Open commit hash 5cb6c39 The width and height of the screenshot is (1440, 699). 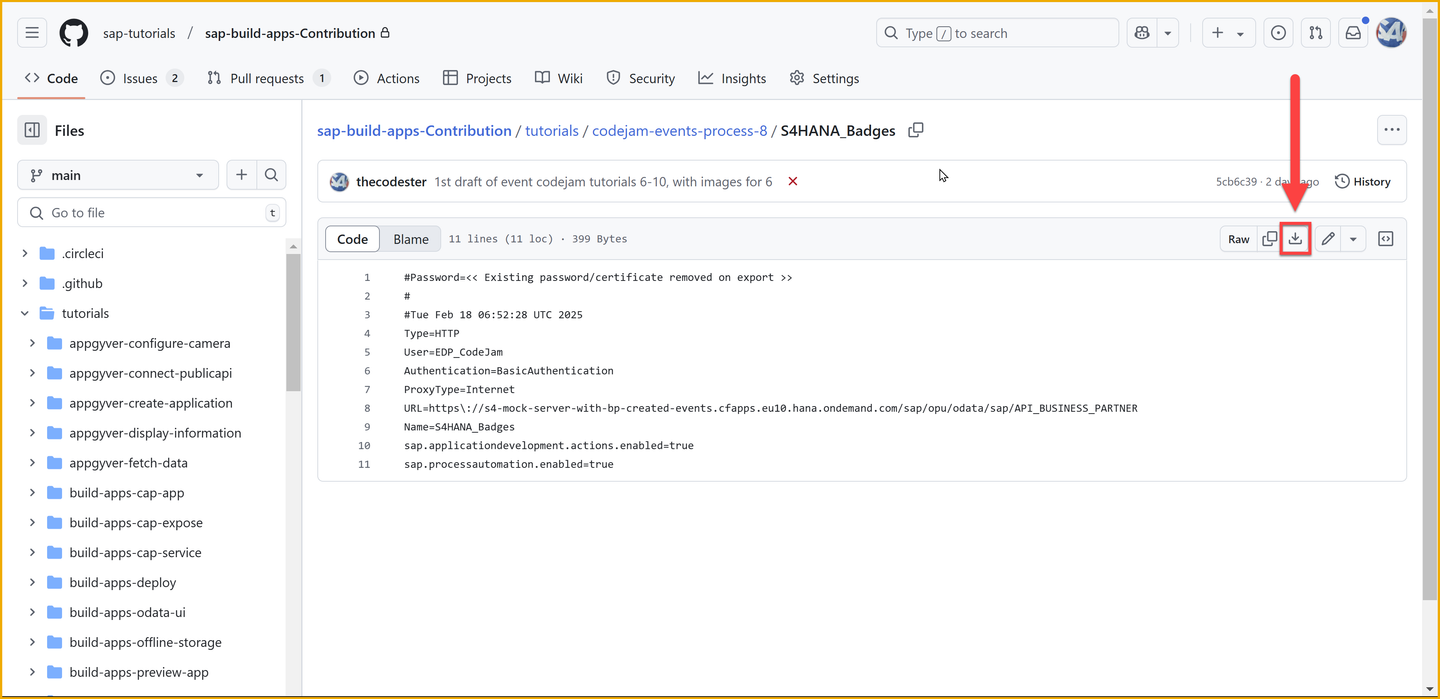point(1236,182)
